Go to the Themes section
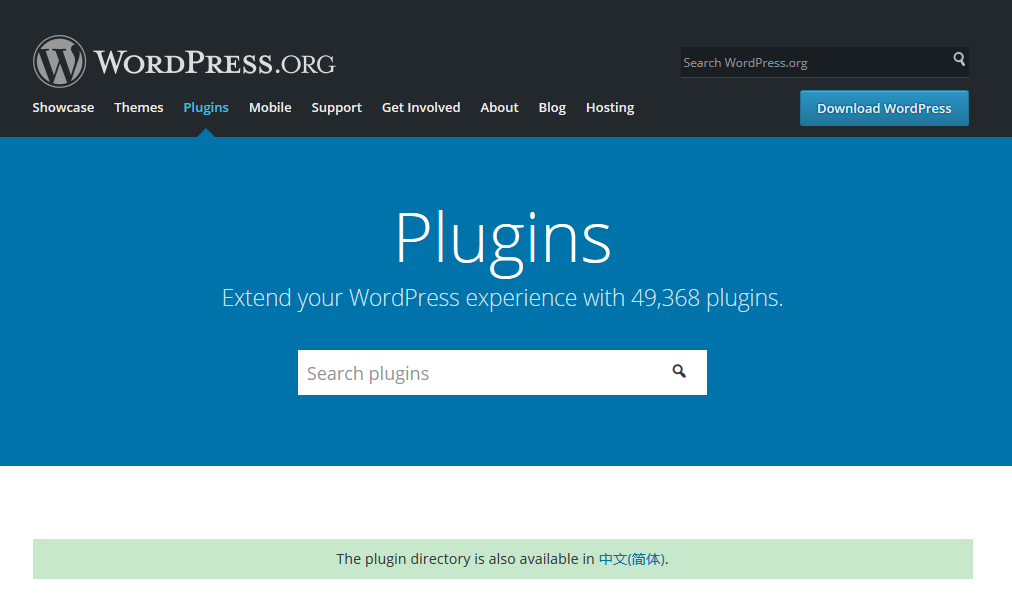The height and width of the screenshot is (594, 1012). click(x=138, y=108)
